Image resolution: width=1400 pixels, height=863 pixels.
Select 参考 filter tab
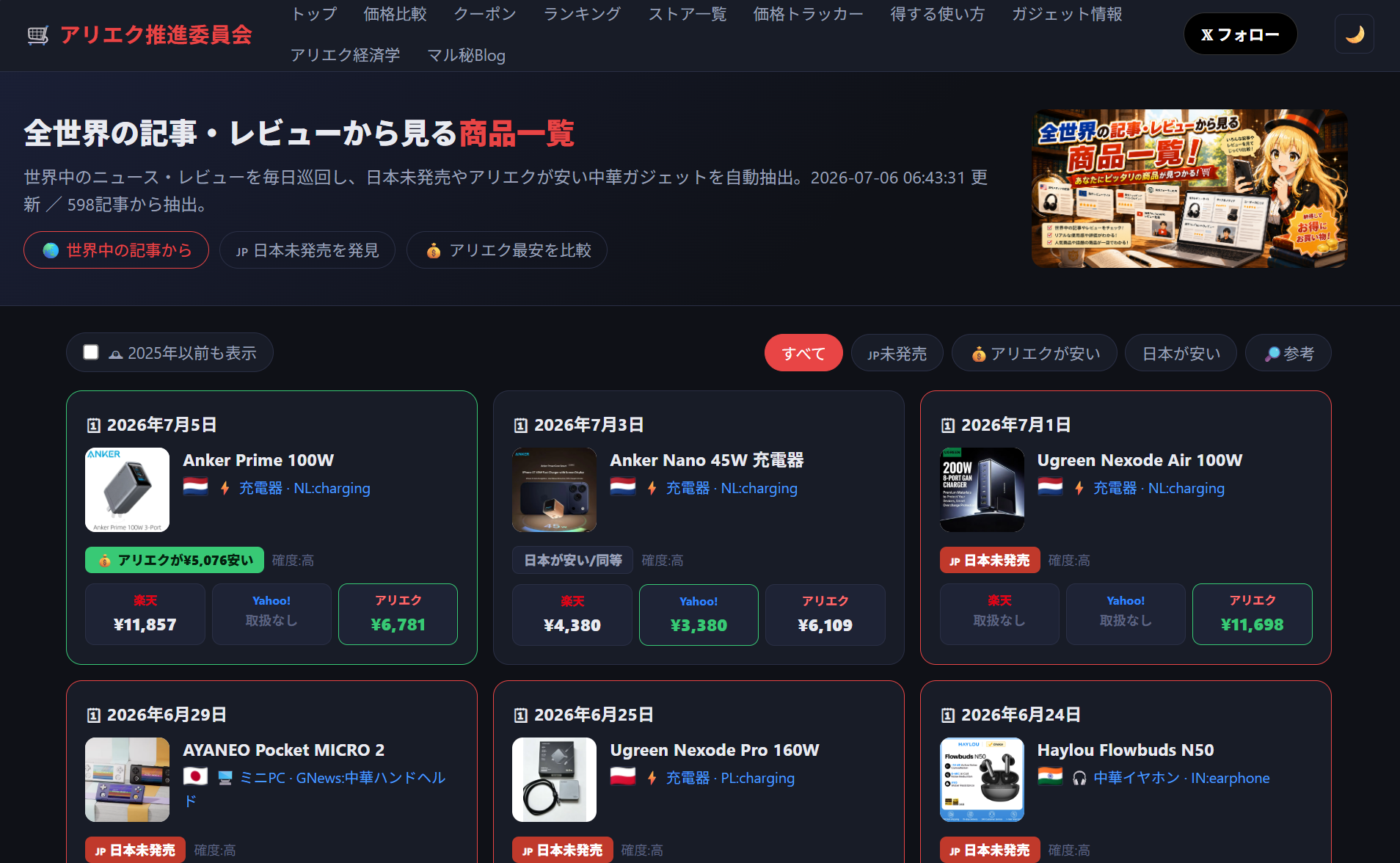point(1288,353)
